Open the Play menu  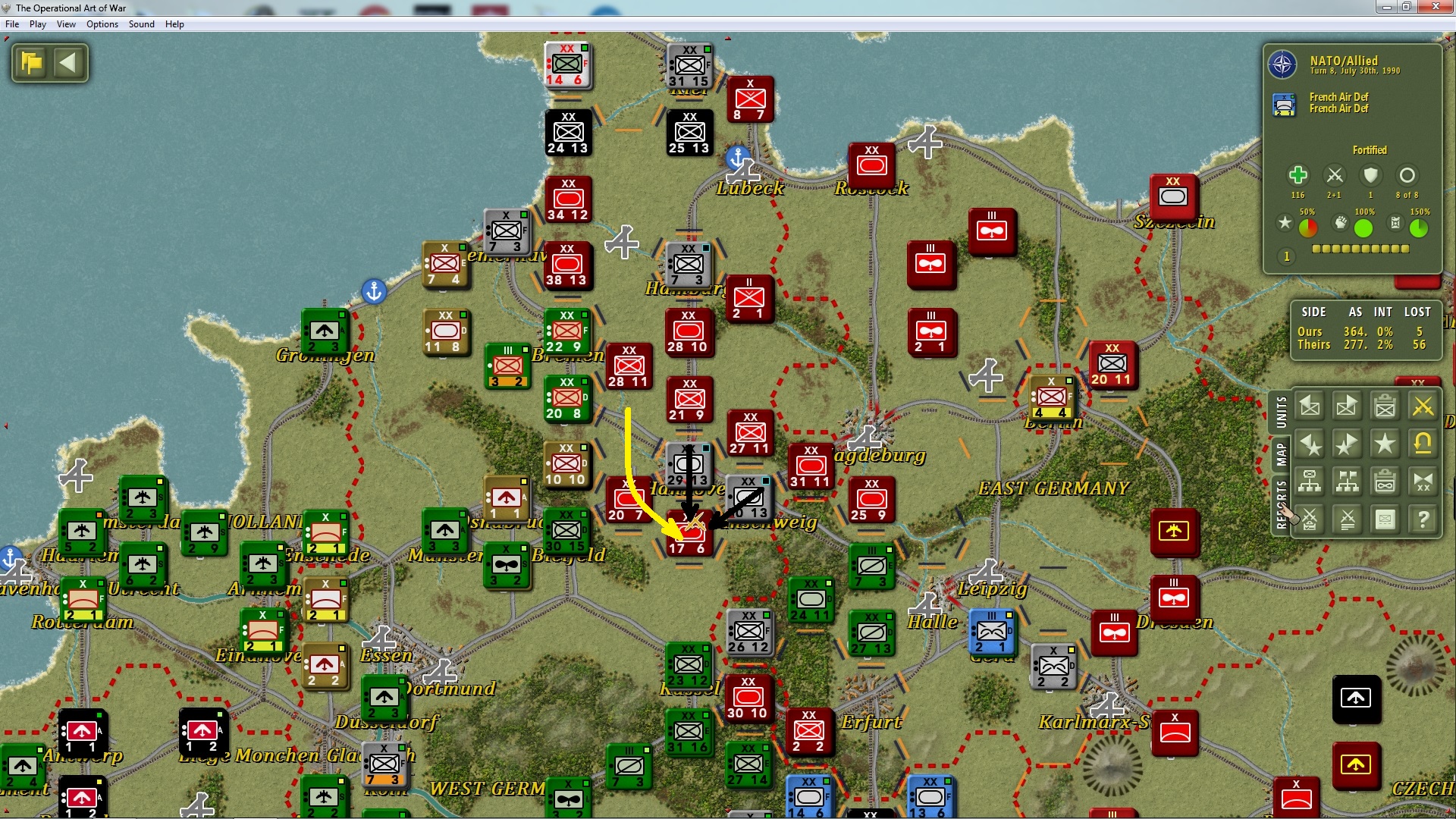(38, 24)
